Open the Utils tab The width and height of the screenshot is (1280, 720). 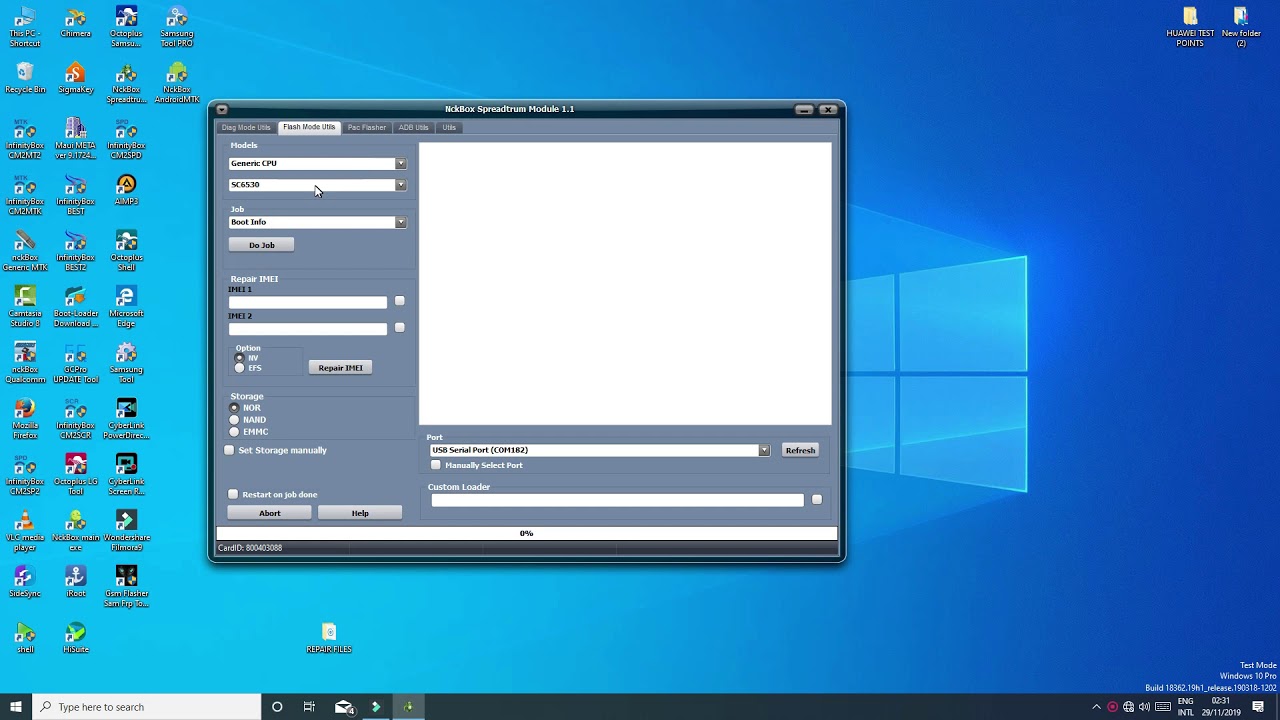point(449,127)
